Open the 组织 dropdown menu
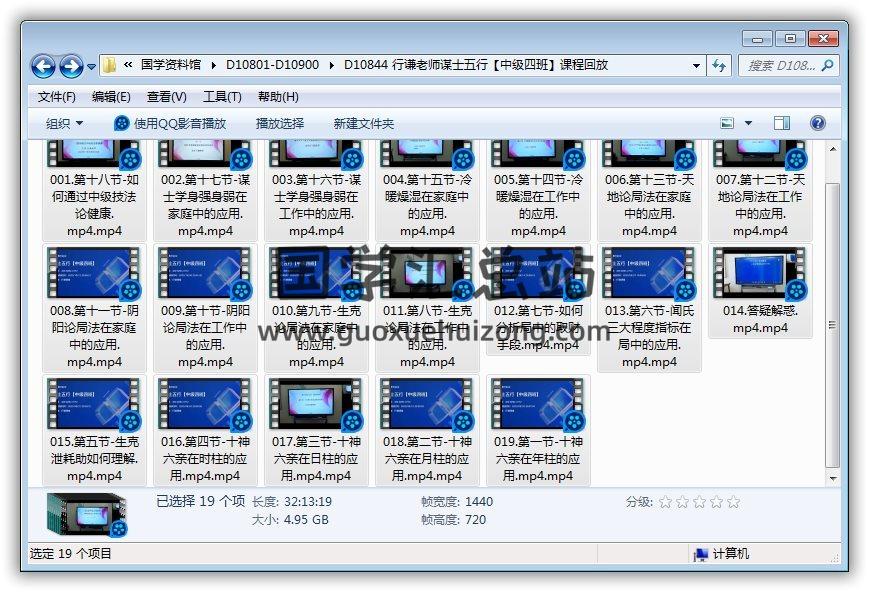 click(64, 123)
